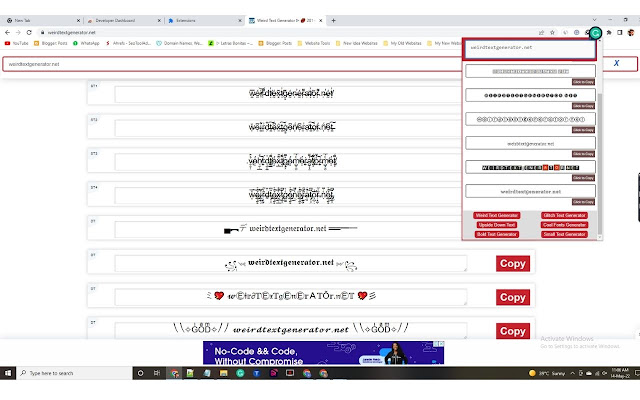Viewport: 640px width, 400px height.
Task: Bookmark this page with the star icon
Action: click(552, 32)
